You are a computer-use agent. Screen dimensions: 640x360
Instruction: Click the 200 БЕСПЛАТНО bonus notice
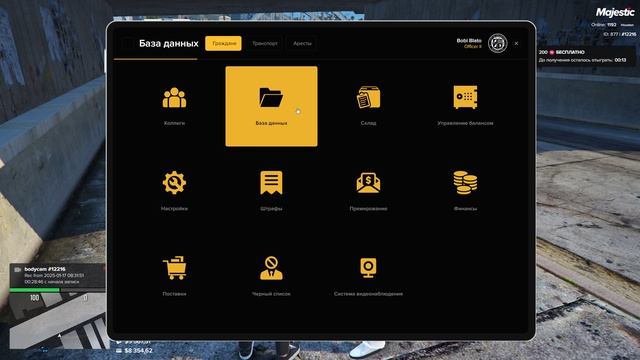point(586,56)
